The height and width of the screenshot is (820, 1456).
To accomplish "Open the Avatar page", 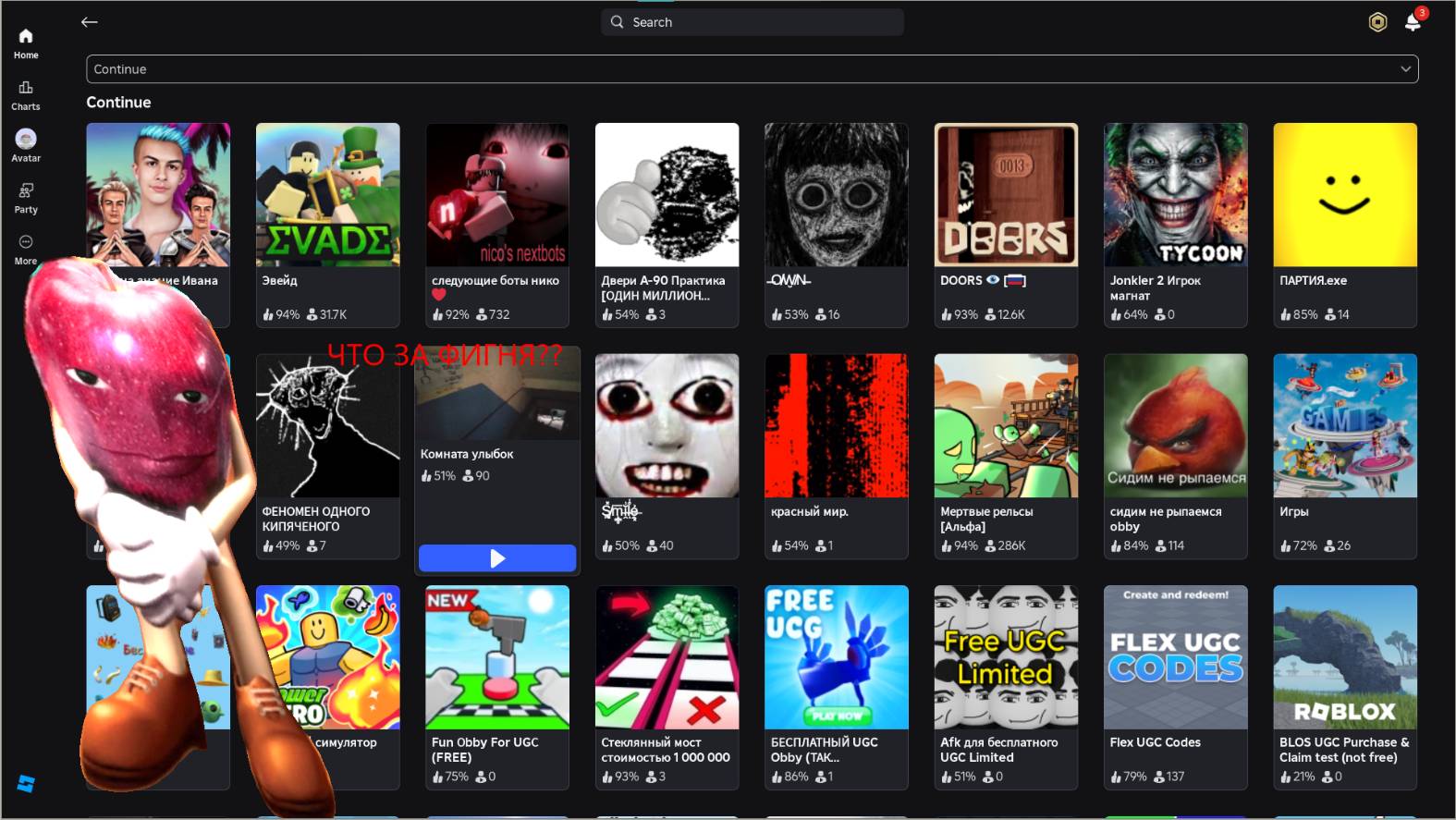I will coord(26,146).
